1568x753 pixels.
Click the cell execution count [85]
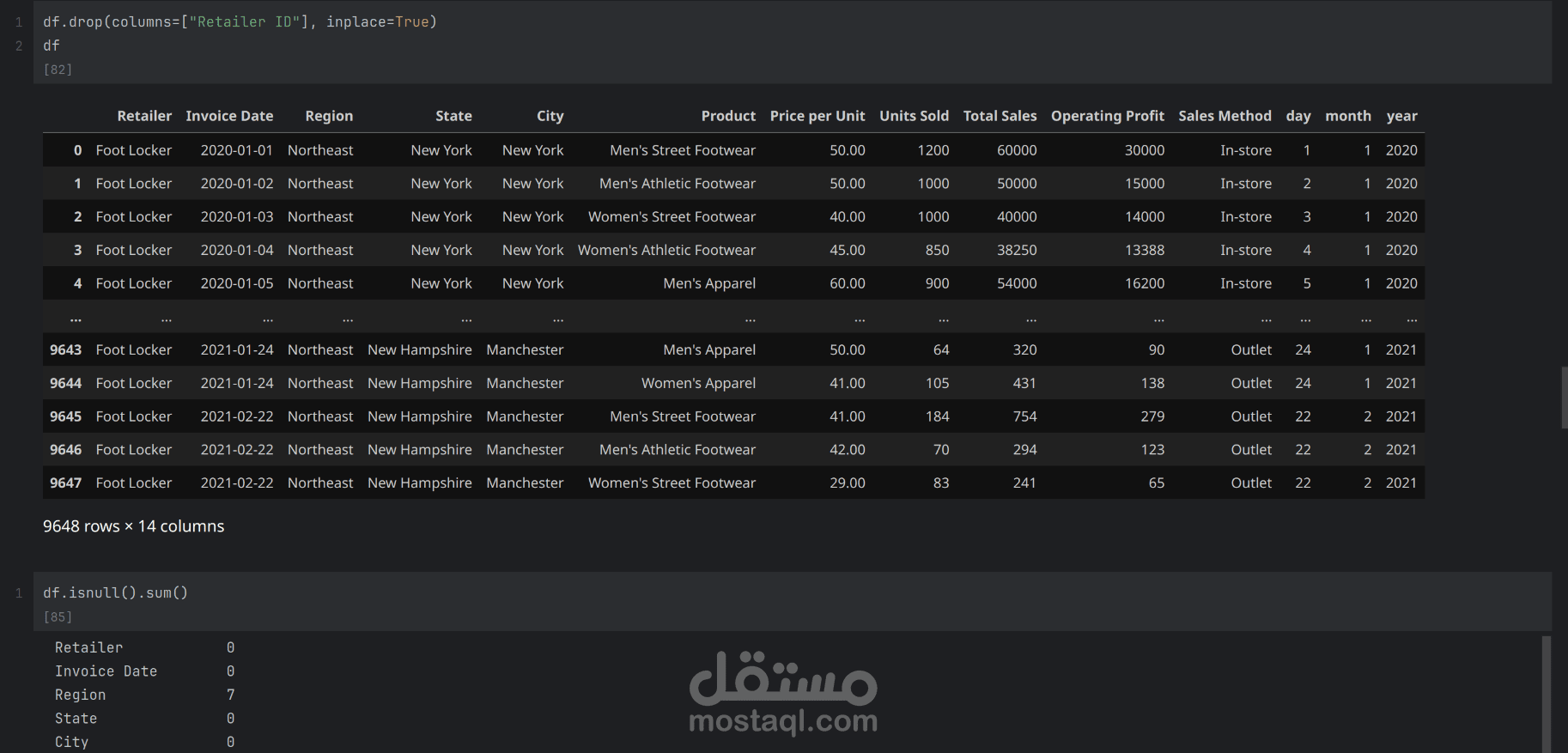pyautogui.click(x=58, y=617)
